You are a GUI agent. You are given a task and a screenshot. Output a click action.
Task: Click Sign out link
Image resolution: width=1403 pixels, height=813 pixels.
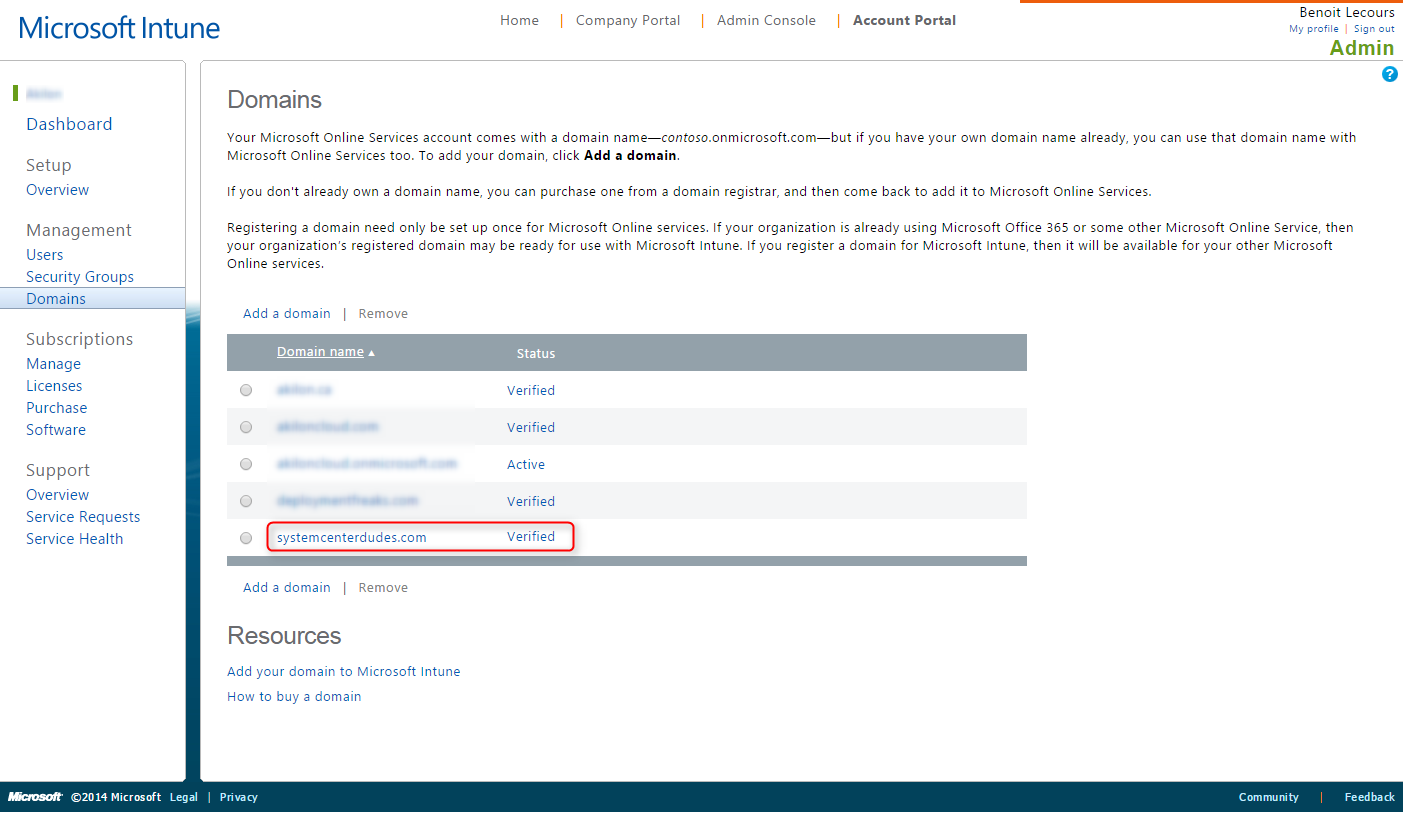click(1374, 29)
